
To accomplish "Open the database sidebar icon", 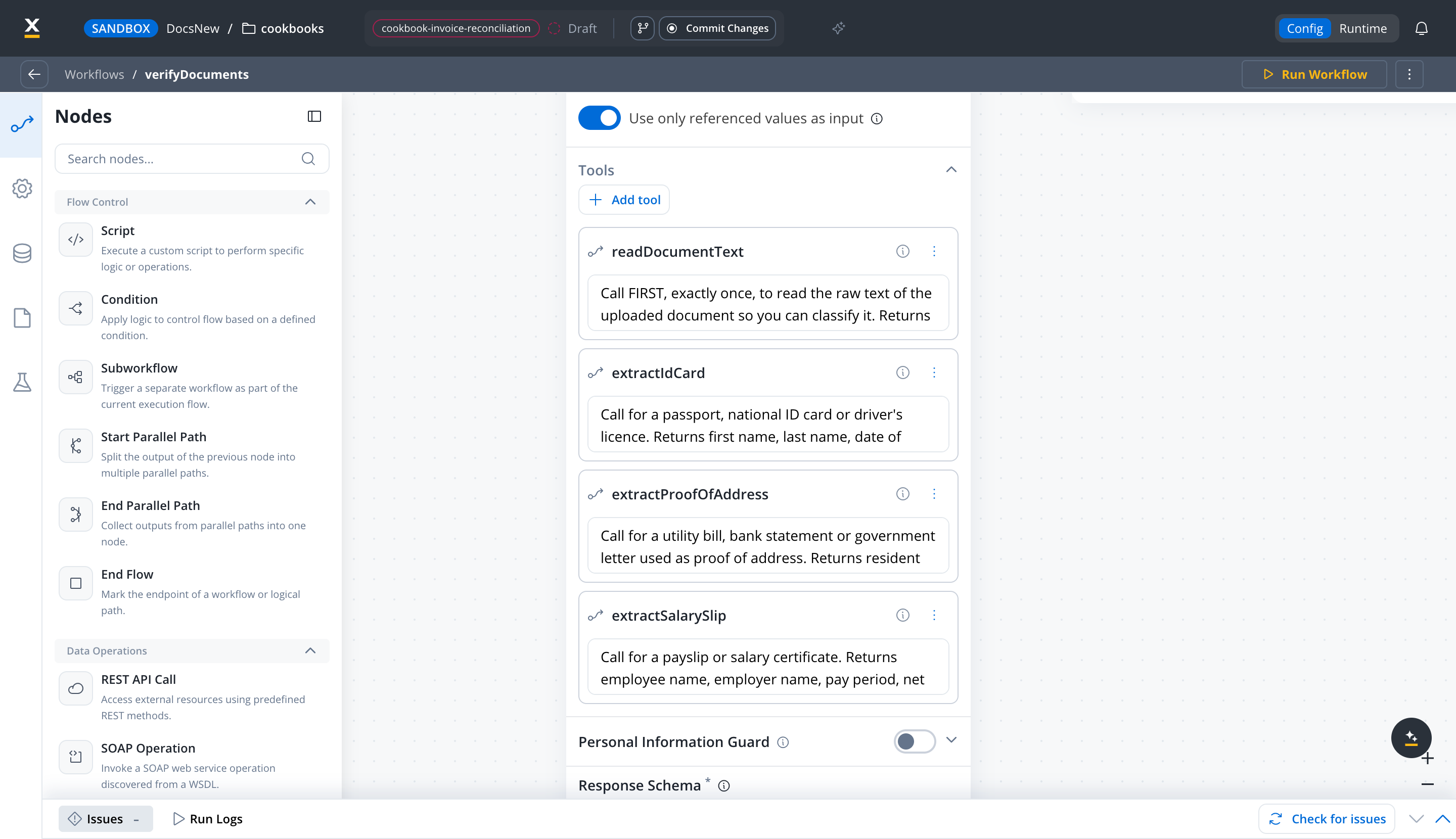I will pyautogui.click(x=22, y=254).
